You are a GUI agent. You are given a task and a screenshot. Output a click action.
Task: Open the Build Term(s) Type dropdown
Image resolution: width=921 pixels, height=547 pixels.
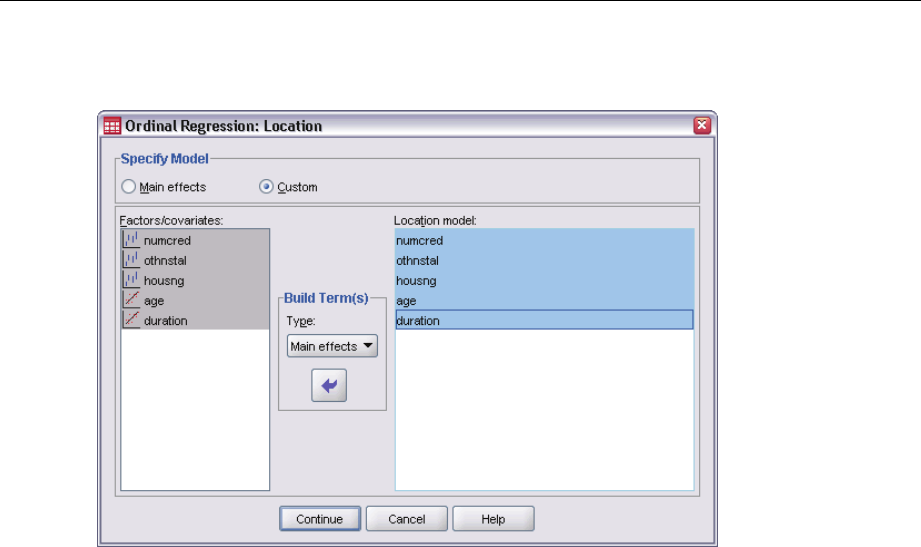point(332,346)
